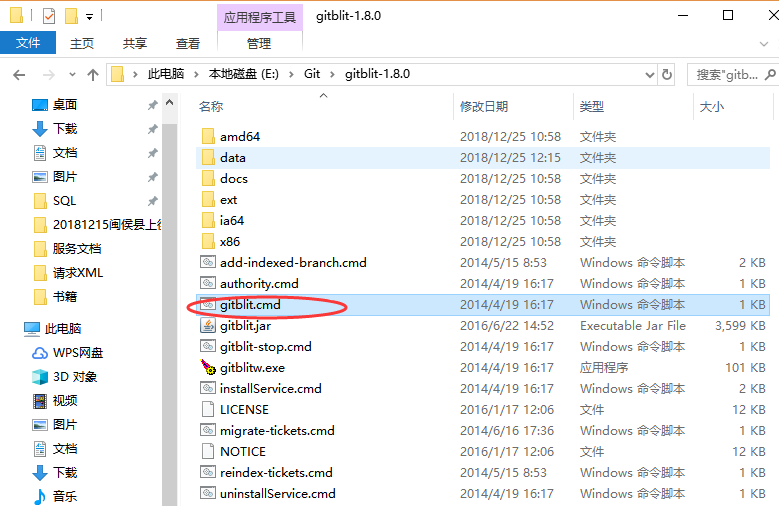The width and height of the screenshot is (779, 506).
Task: Open WPS网盘 cloud icon in sidebar
Action: [x=40, y=353]
